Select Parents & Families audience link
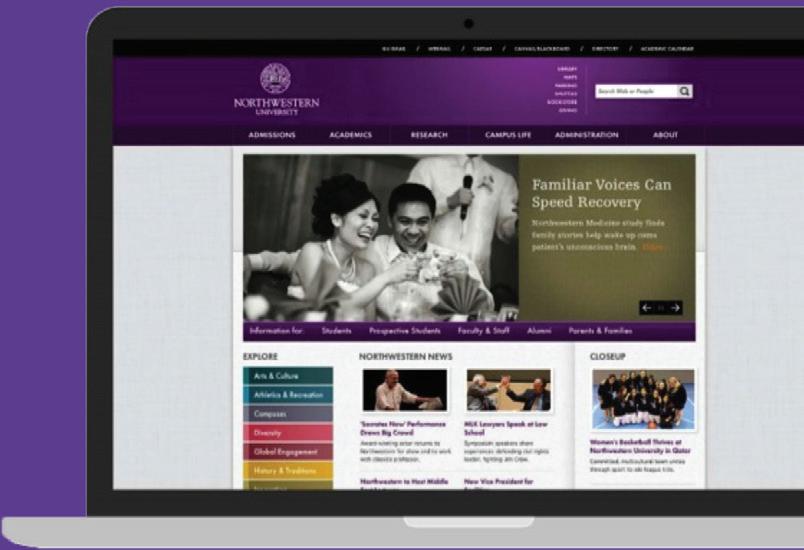 (x=600, y=331)
